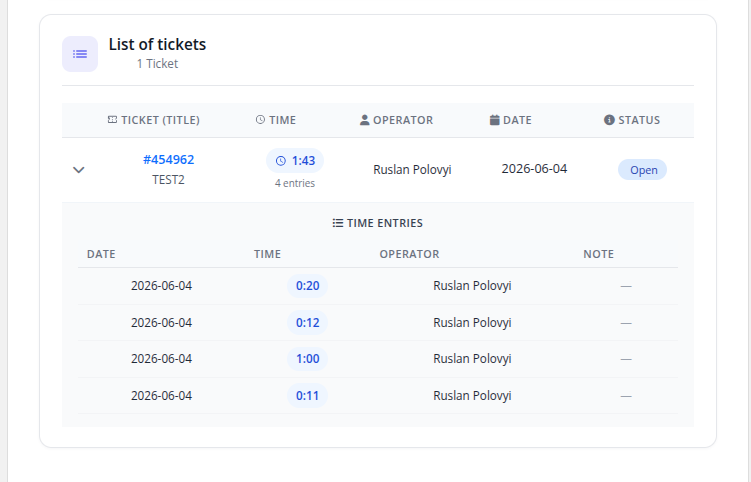751x482 pixels.
Task: Click the List of tickets heading
Action: 157,44
